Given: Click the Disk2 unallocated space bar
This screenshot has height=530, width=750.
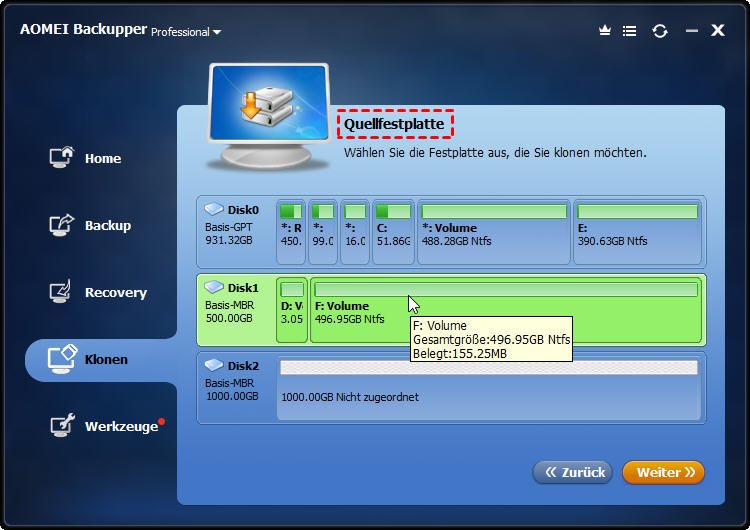Looking at the screenshot, I should click(x=489, y=367).
